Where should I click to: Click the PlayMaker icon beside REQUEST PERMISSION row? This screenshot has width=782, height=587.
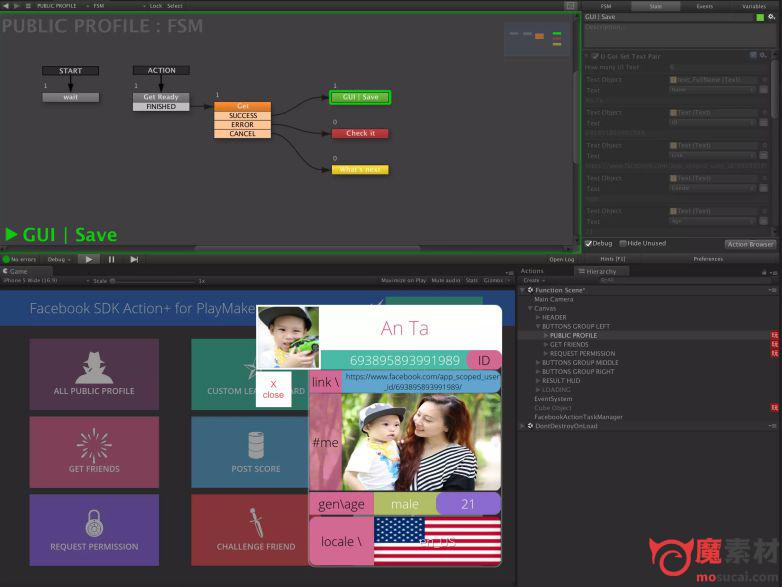[x=775, y=353]
